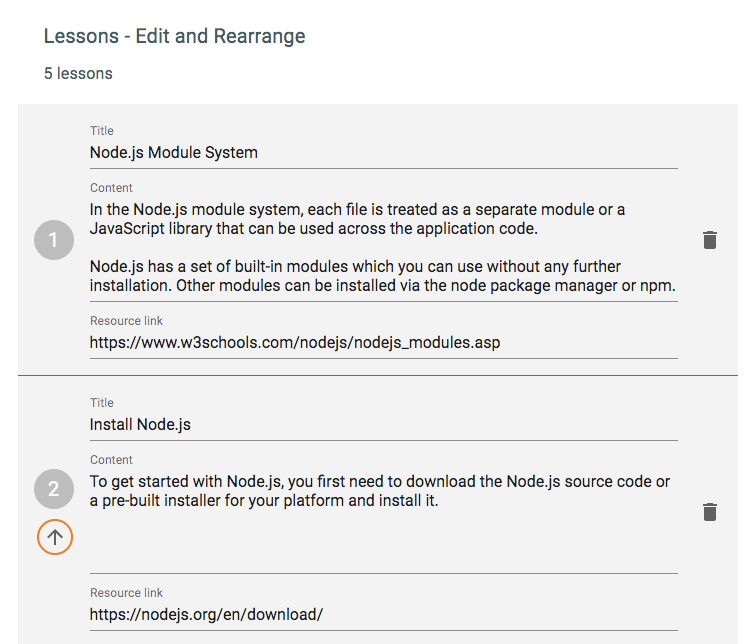Edit the nodejs.org download link field
This screenshot has height=644, width=756.
coord(383,614)
